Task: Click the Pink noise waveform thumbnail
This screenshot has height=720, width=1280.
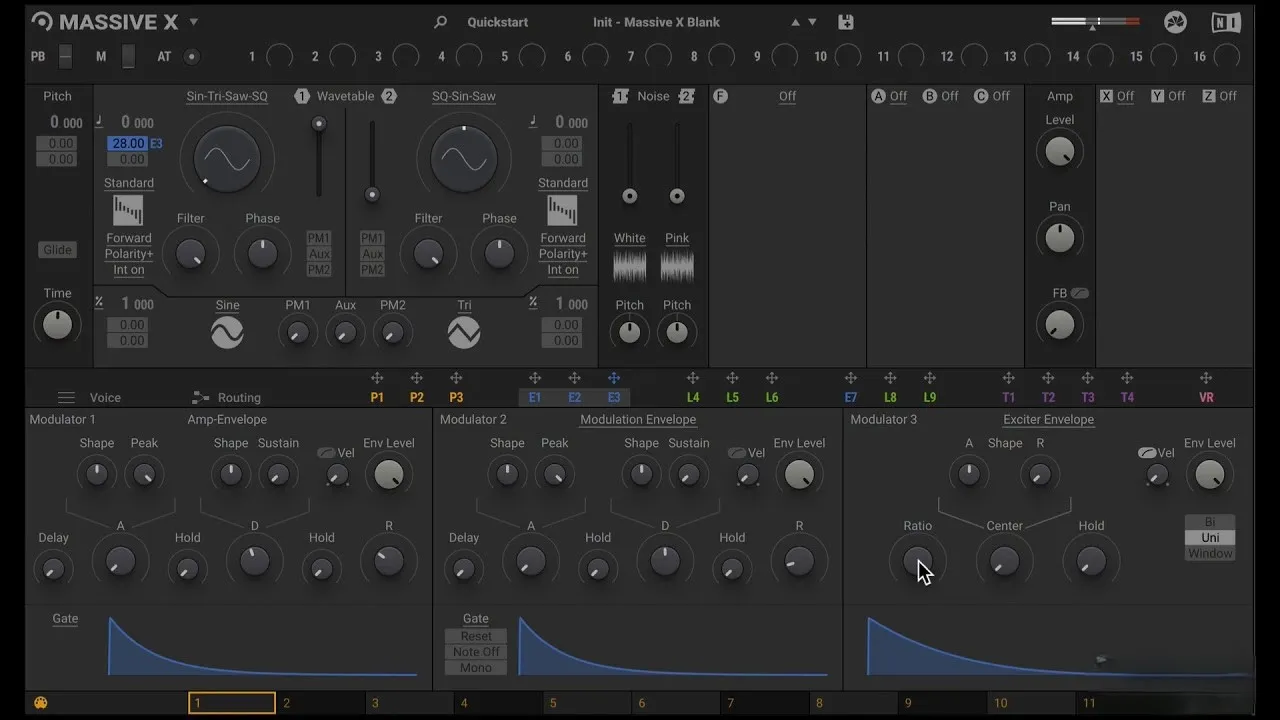Action: point(677,266)
